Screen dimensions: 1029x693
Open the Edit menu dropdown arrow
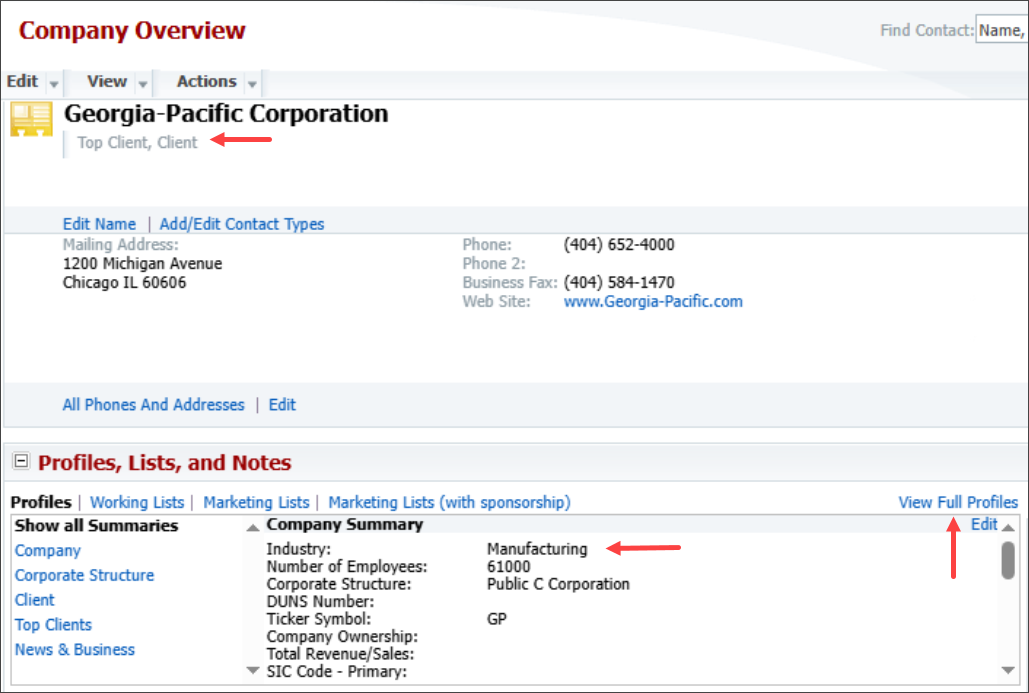pos(52,82)
